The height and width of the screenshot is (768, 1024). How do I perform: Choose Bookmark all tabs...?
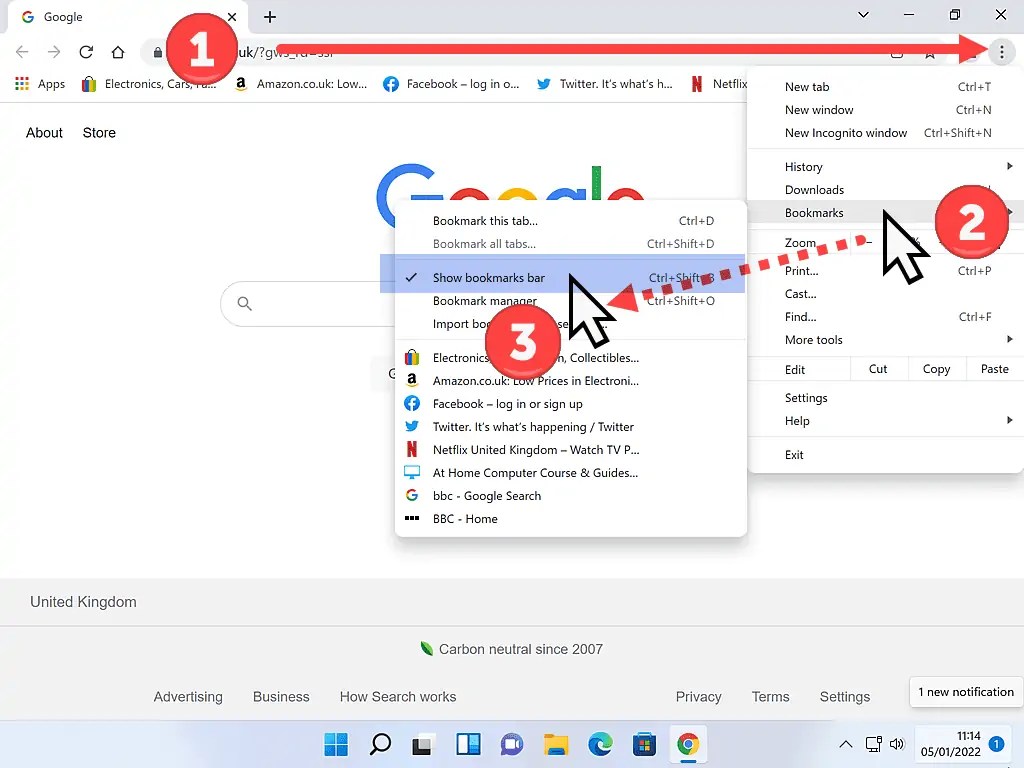[x=571, y=244]
